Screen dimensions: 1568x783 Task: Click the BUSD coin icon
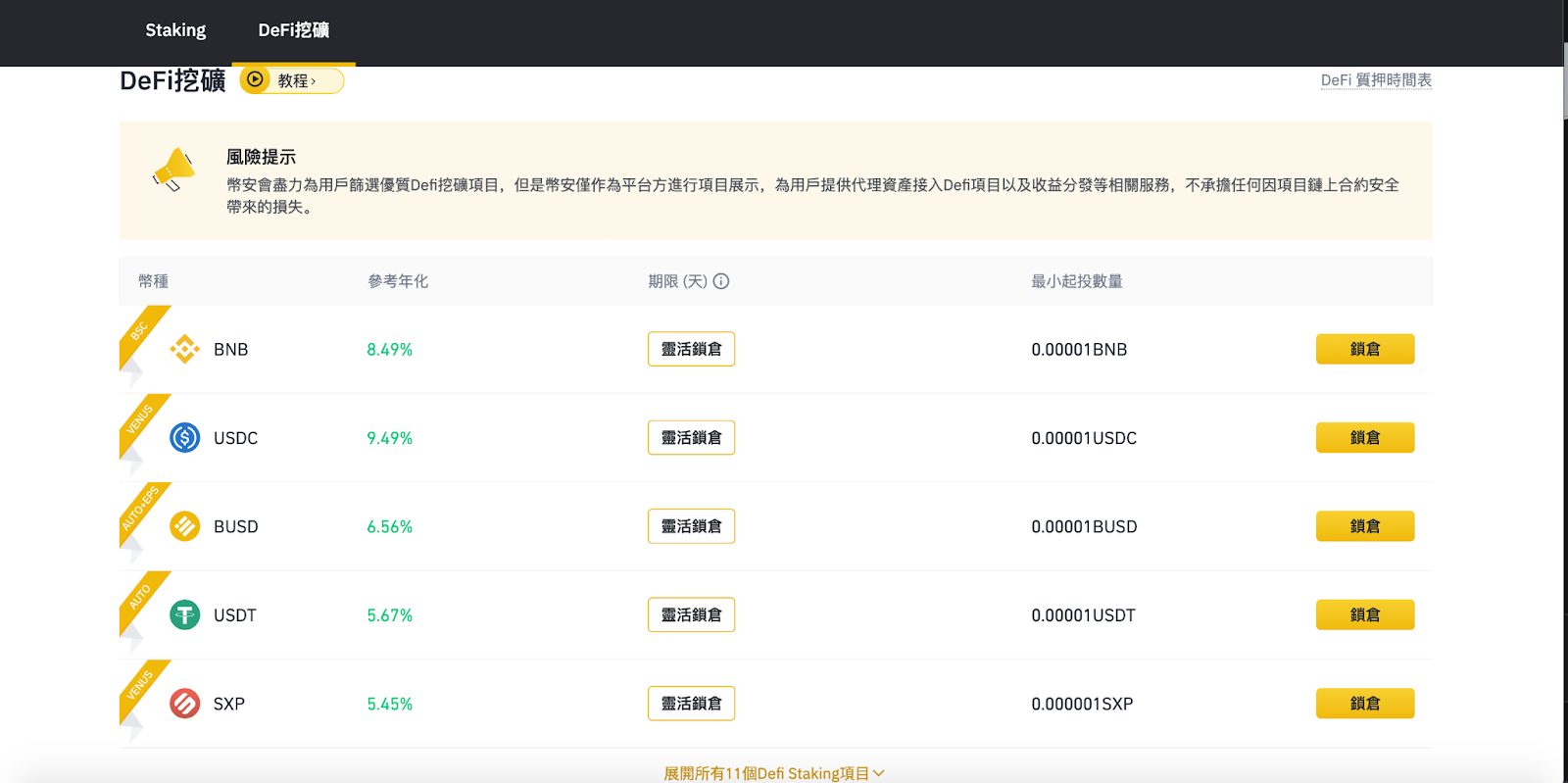point(184,526)
